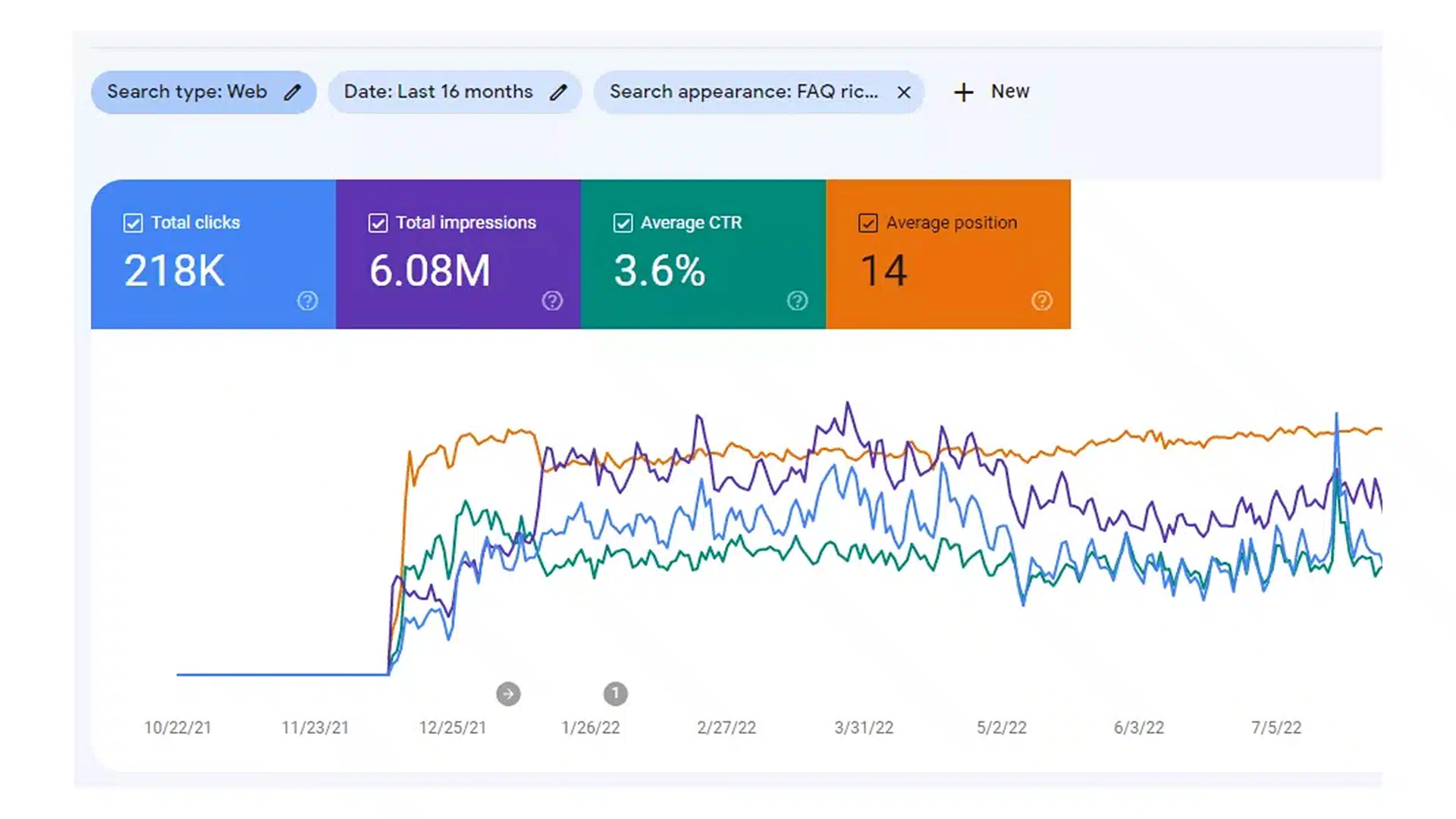Edit the Search type Web filter

click(x=293, y=91)
